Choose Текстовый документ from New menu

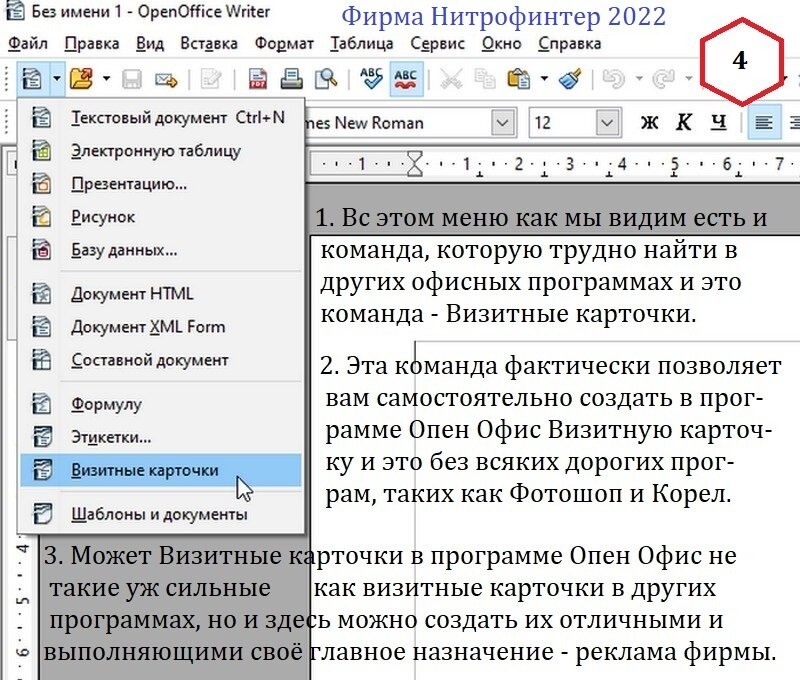161,118
